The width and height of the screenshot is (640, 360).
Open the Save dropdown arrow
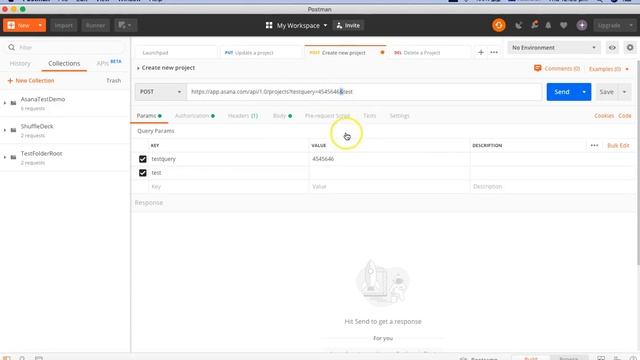624,92
